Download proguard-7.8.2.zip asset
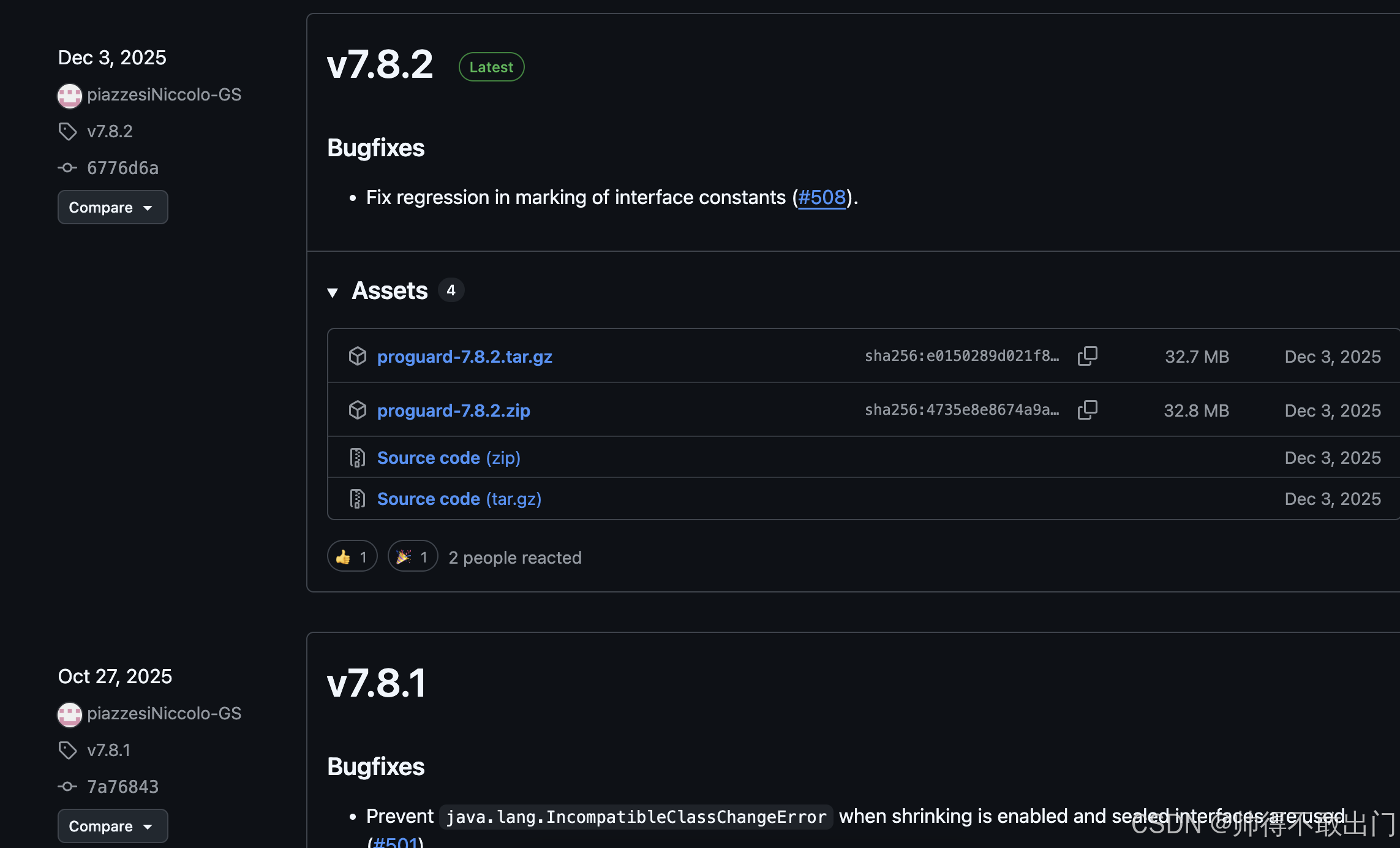This screenshot has height=848, width=1400. coord(453,411)
